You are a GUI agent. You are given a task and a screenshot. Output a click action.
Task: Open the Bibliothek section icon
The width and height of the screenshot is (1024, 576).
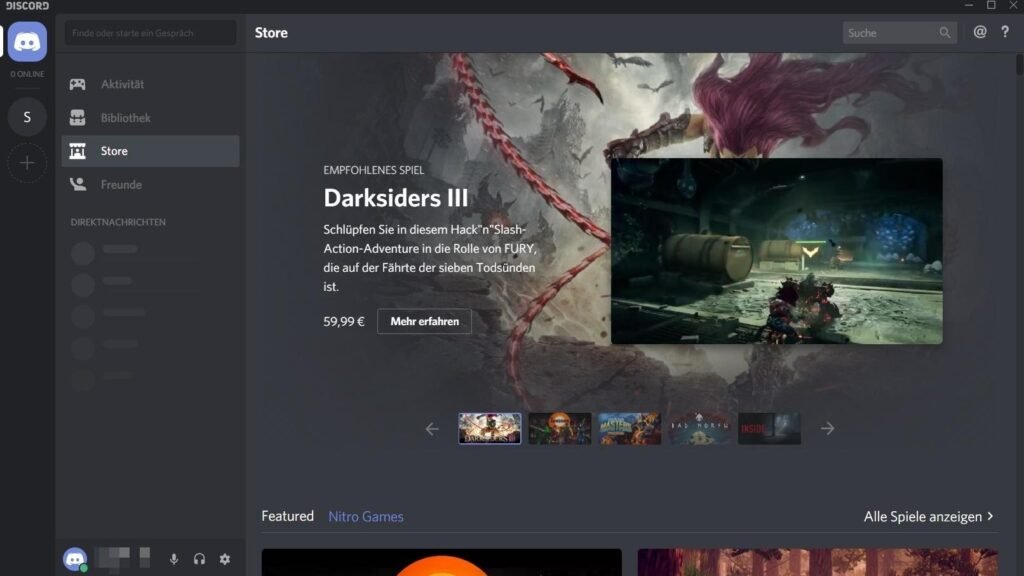tap(78, 117)
